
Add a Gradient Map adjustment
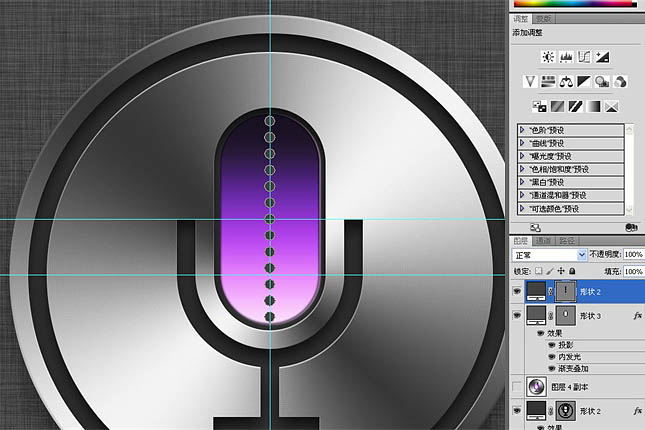pyautogui.click(x=593, y=107)
